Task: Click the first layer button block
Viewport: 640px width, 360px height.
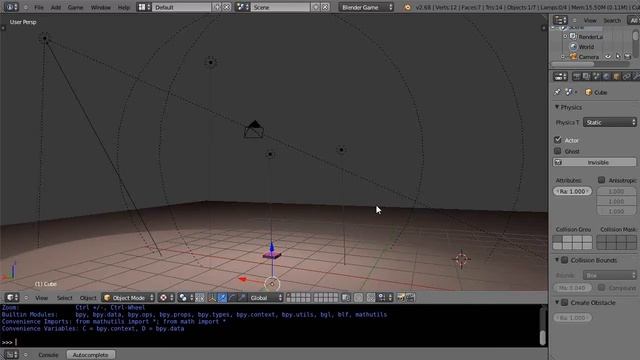Action: click(298, 298)
